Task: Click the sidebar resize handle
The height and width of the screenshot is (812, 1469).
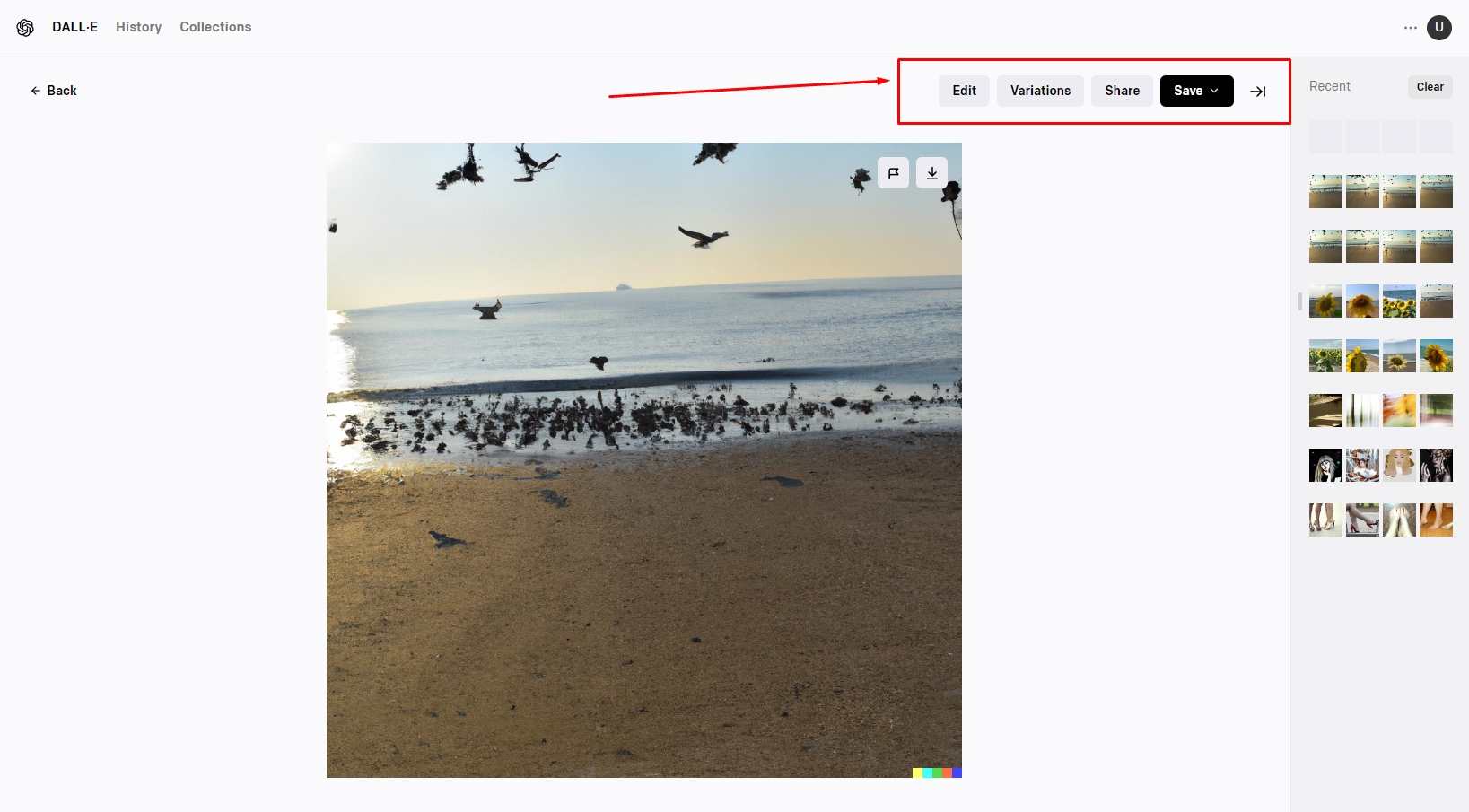Action: tap(1299, 301)
